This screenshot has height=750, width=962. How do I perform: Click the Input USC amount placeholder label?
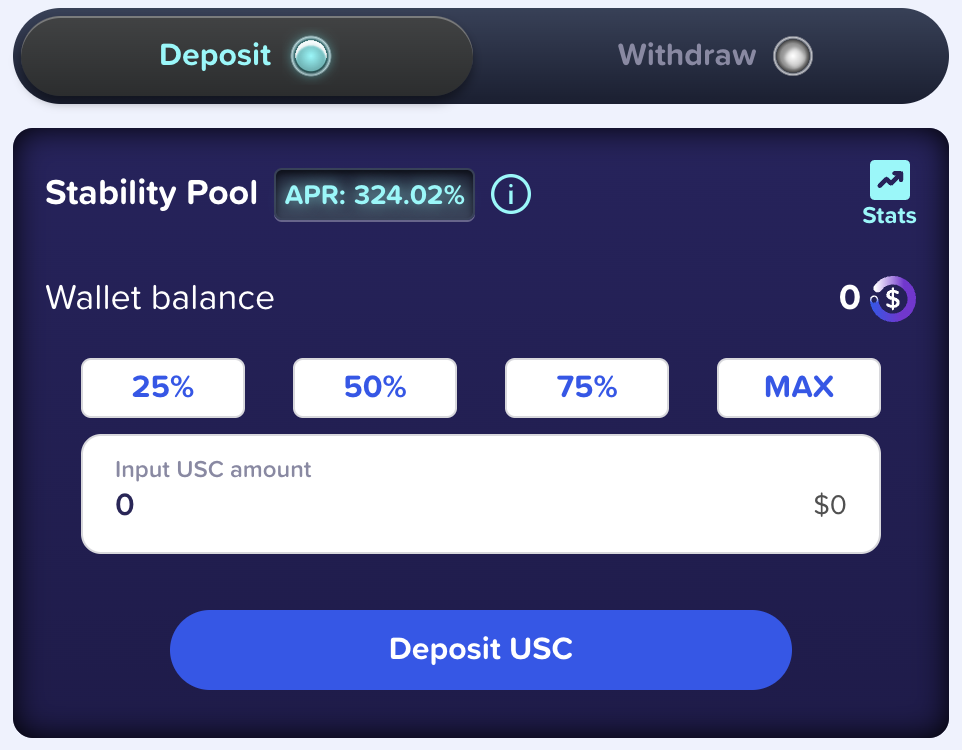(213, 469)
